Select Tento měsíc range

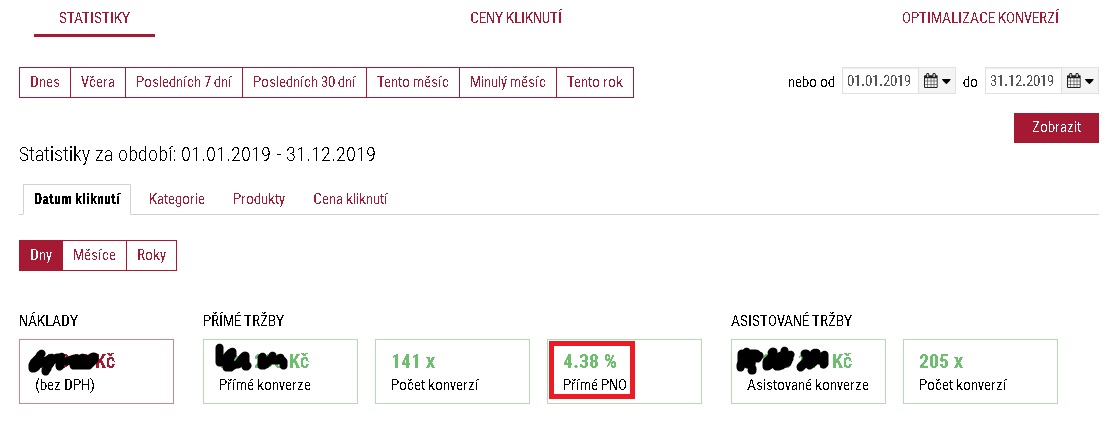click(413, 82)
